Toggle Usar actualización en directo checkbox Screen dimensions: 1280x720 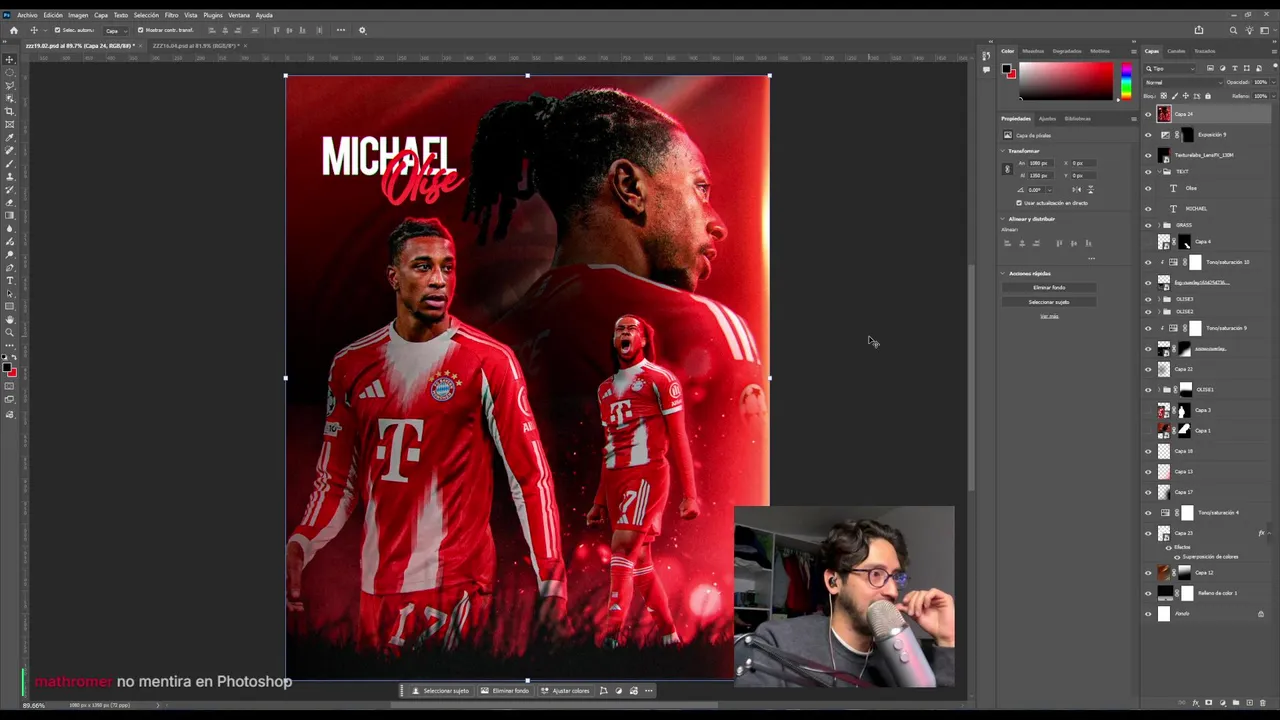1019,203
